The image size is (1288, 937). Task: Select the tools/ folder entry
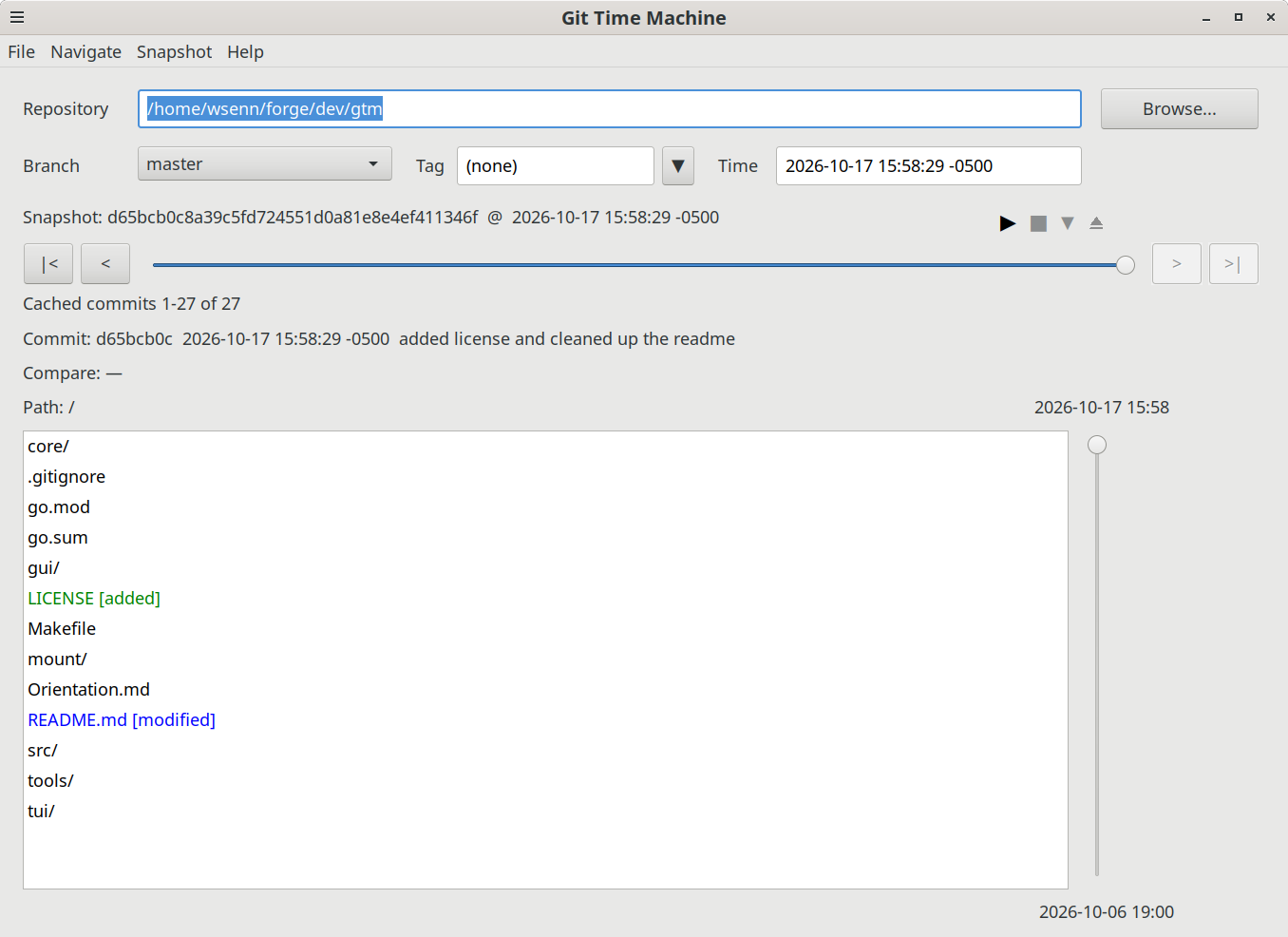pyautogui.click(x=545, y=781)
